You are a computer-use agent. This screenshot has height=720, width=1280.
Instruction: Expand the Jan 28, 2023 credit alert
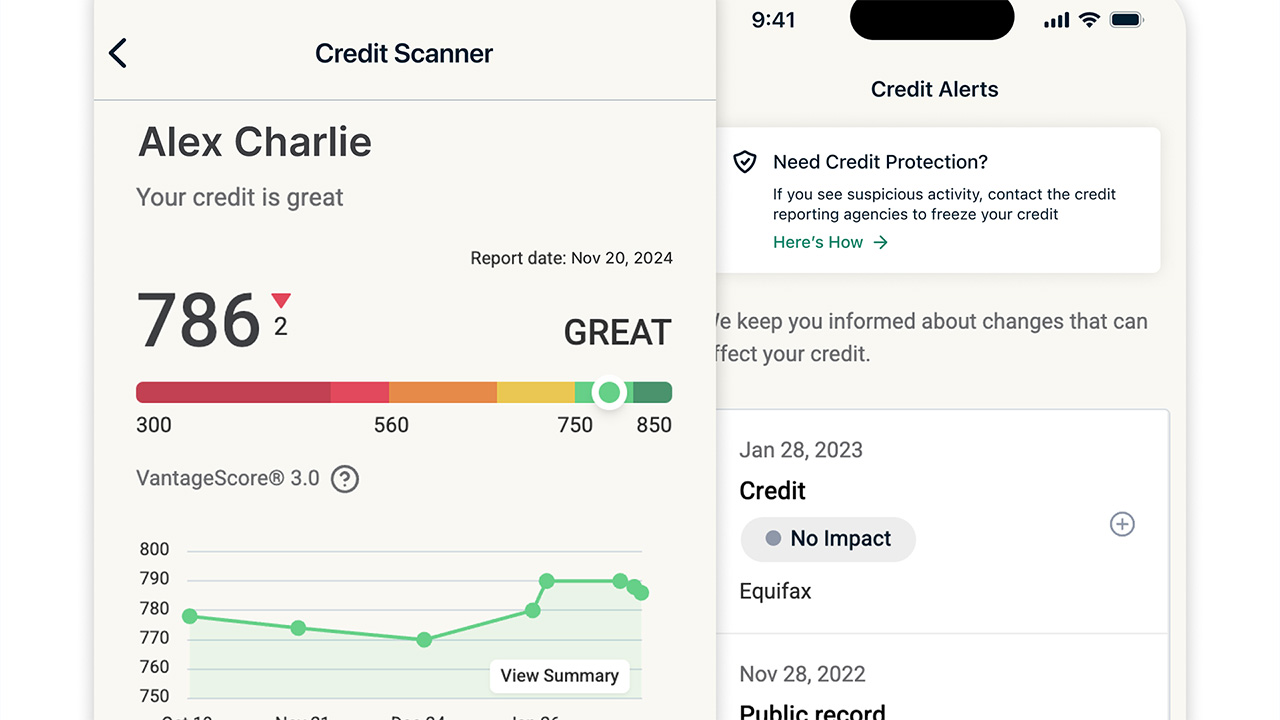(1122, 524)
